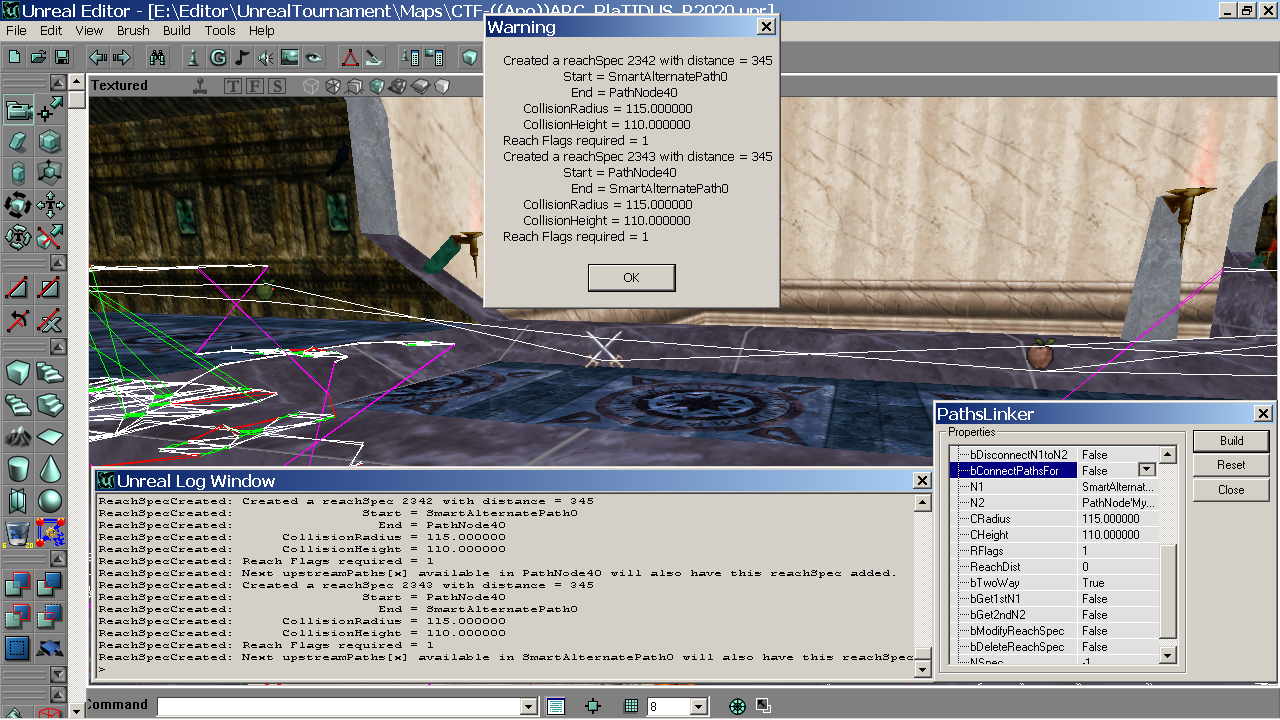1280x720 pixels.
Task: Open the Edit menu
Action: 51,31
